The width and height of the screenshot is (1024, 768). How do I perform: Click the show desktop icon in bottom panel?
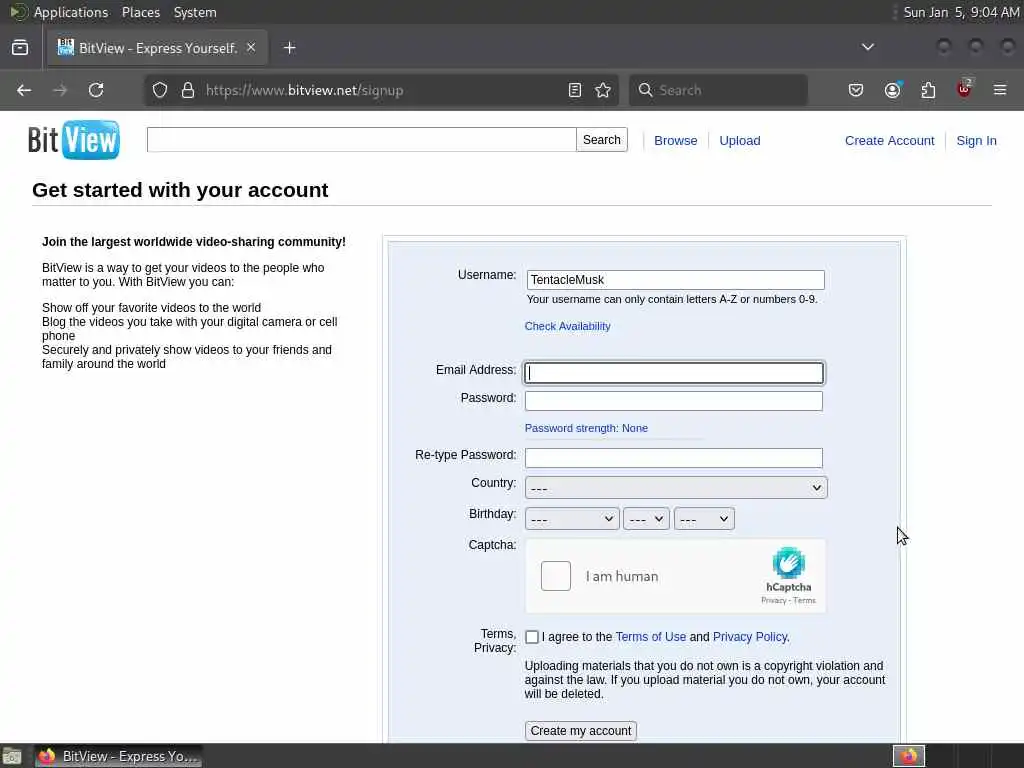pyautogui.click(x=12, y=756)
